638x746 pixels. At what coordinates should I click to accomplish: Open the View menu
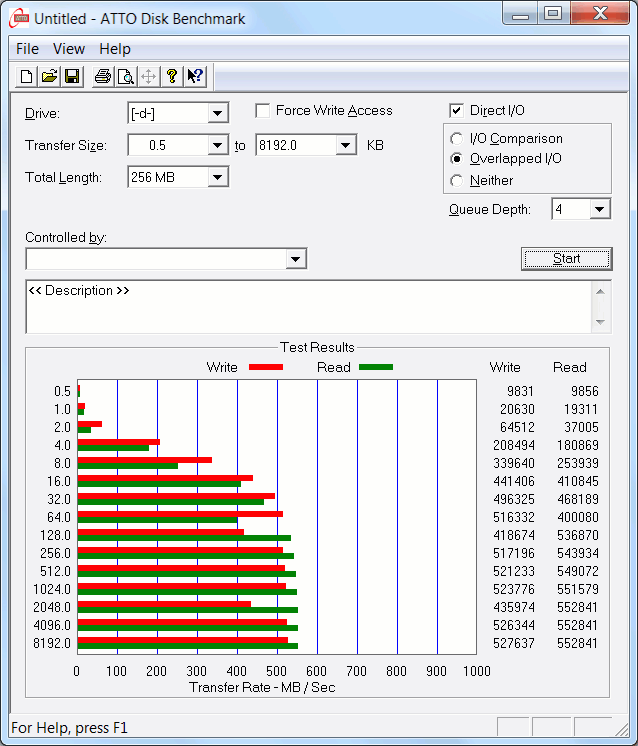69,49
